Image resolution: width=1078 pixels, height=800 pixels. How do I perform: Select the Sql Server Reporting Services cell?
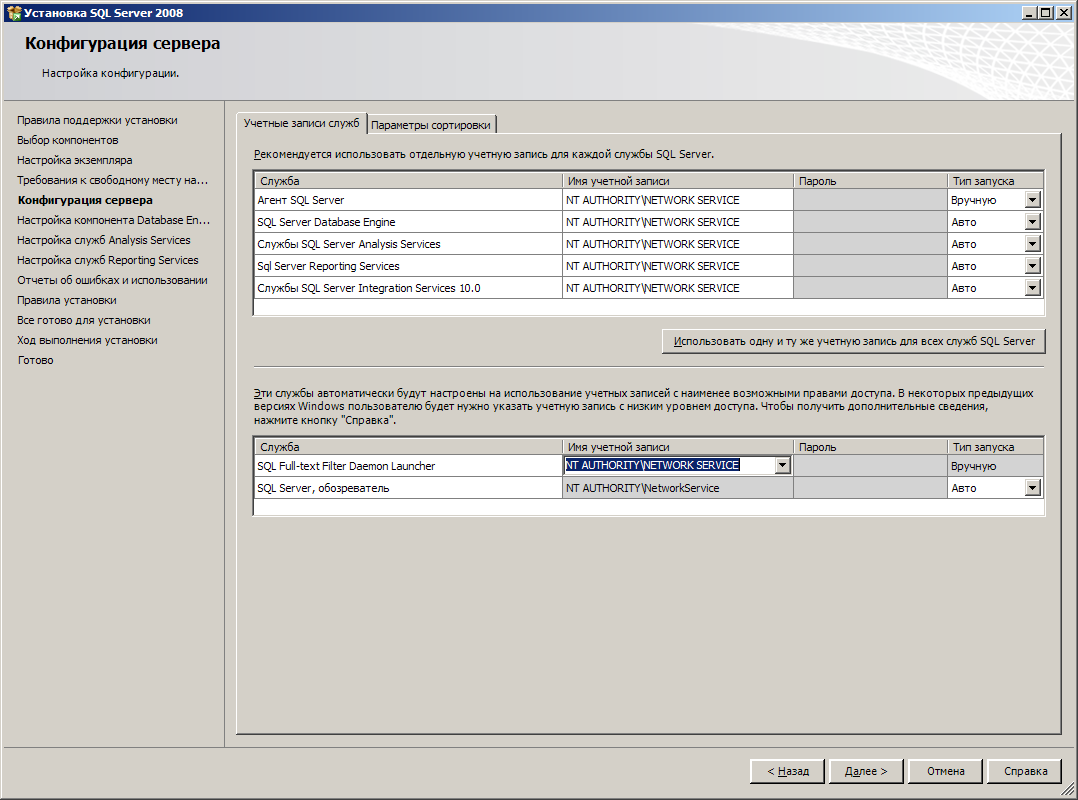[408, 266]
